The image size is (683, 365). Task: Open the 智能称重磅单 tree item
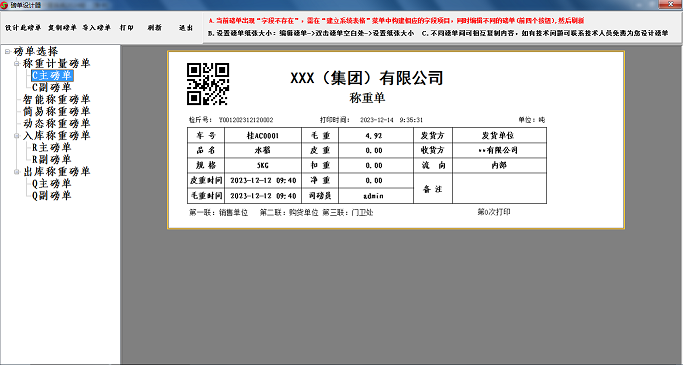[x=57, y=99]
